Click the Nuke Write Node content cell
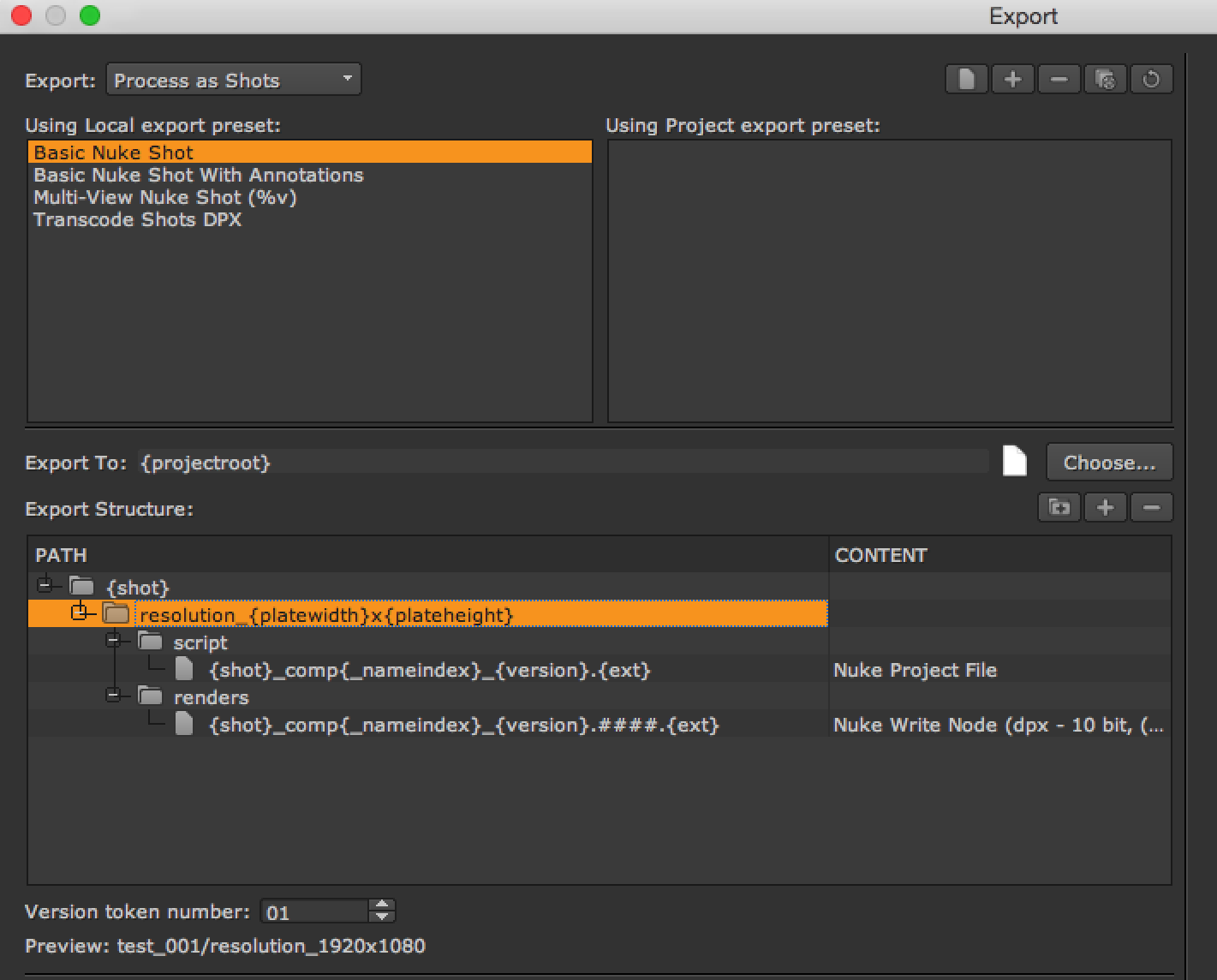 (x=999, y=725)
